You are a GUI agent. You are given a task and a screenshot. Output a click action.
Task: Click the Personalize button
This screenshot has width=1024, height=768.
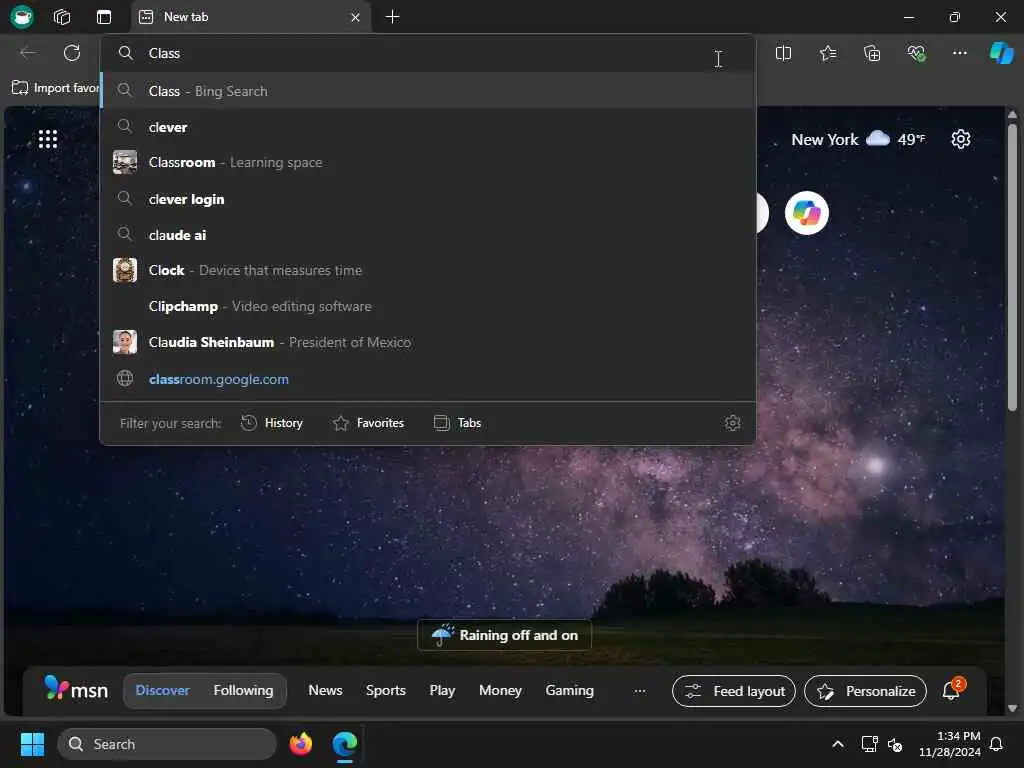click(865, 691)
